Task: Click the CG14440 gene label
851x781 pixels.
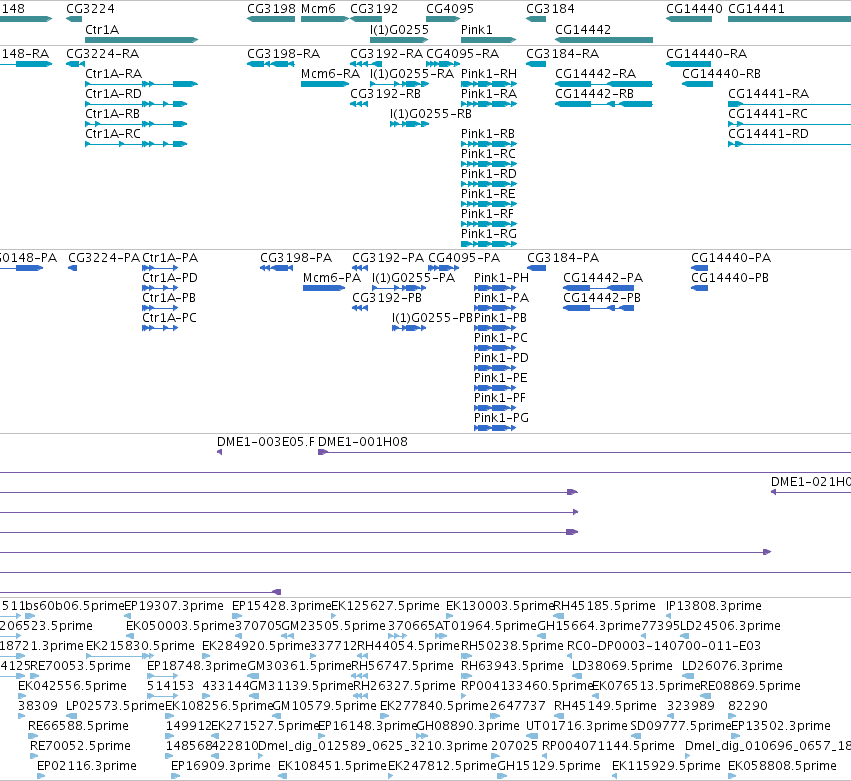Action: click(x=694, y=9)
